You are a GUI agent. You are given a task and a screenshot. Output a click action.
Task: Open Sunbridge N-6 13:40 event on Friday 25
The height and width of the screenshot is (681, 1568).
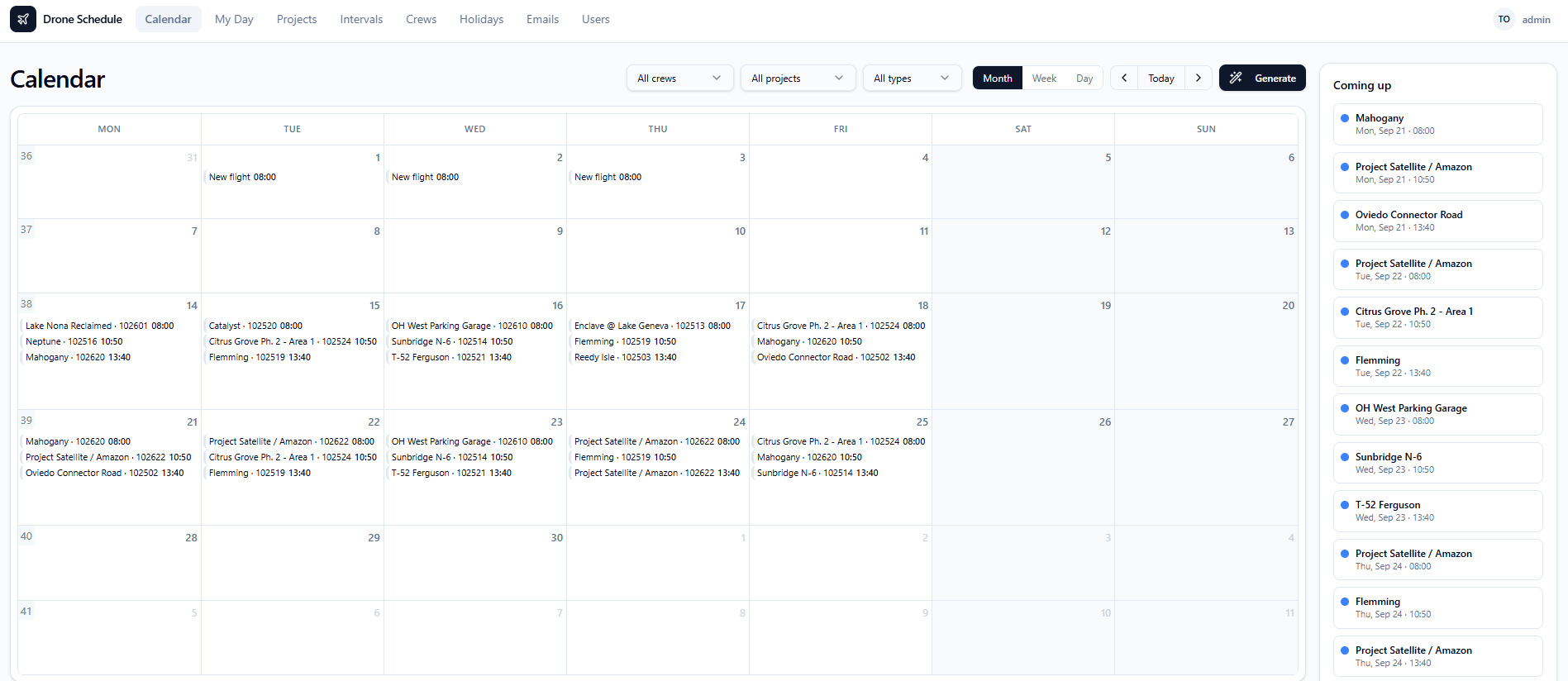pyautogui.click(x=840, y=473)
